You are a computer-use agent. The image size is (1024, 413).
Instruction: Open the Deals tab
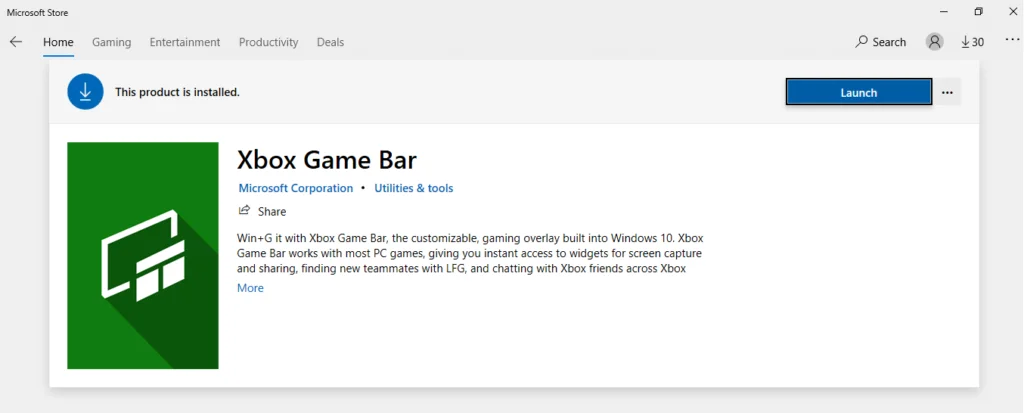coord(330,42)
